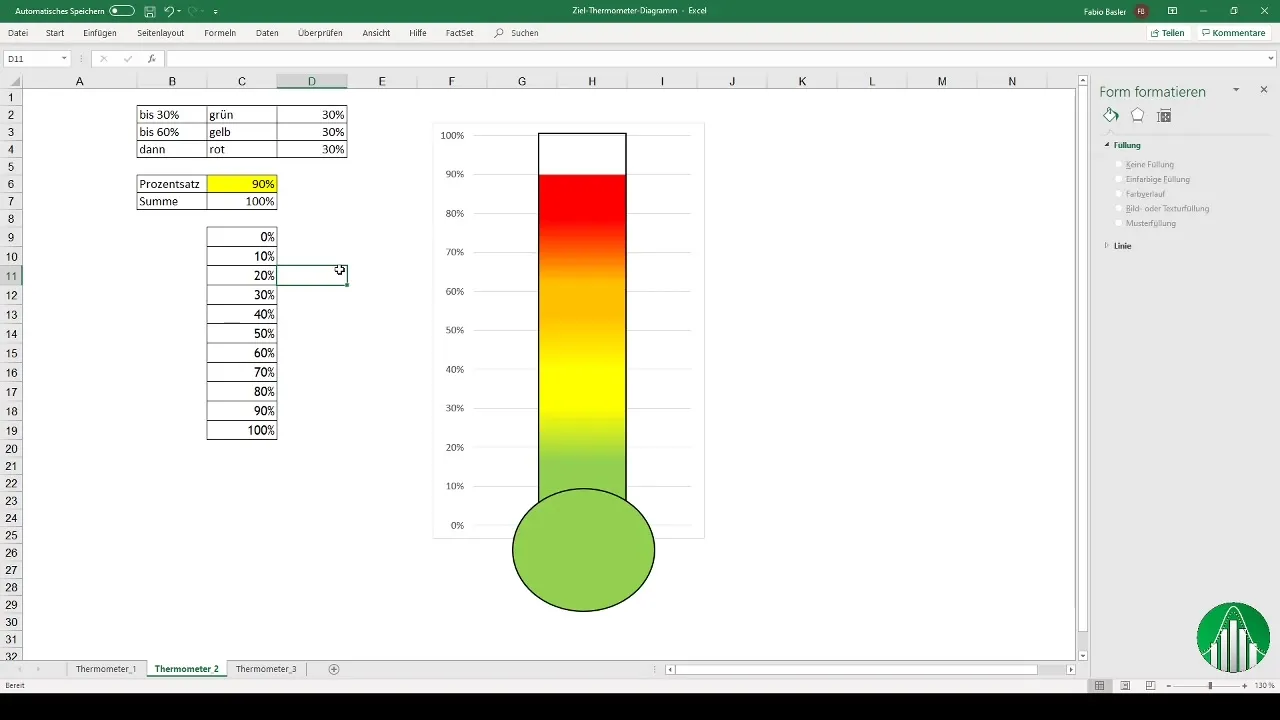Select row header 11
Viewport: 1280px width, 720px height.
pyautogui.click(x=11, y=276)
